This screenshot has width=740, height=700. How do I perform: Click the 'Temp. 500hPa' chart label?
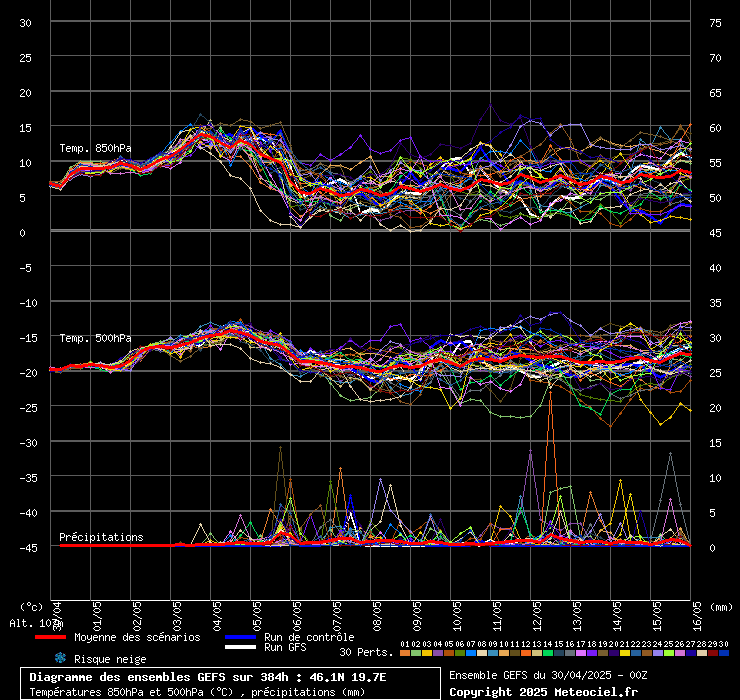[95, 338]
